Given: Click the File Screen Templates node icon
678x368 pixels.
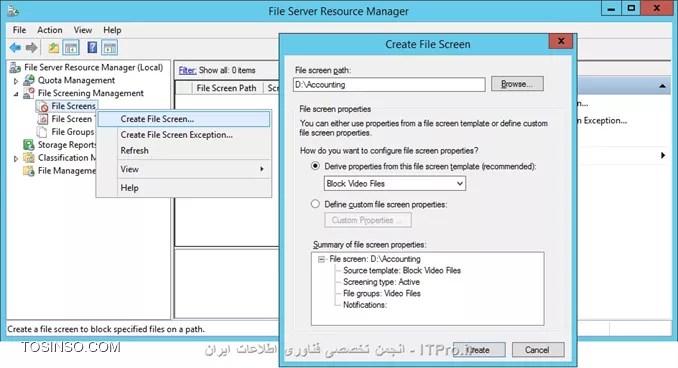Looking at the screenshot, I should 43,119.
